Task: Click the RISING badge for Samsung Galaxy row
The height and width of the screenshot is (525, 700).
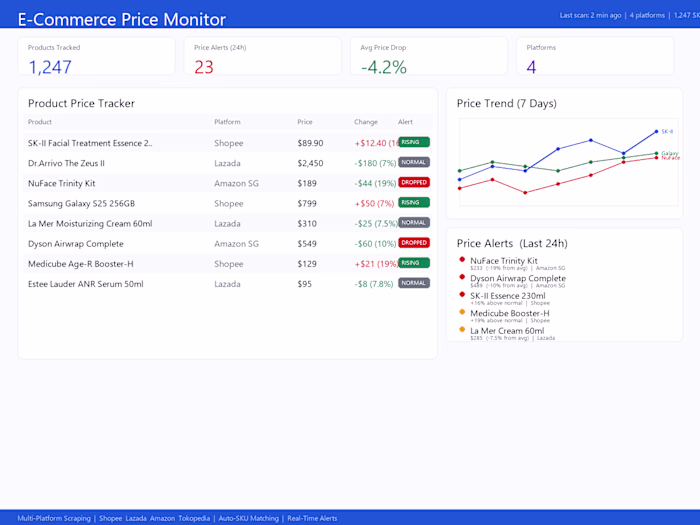Action: tap(414, 202)
